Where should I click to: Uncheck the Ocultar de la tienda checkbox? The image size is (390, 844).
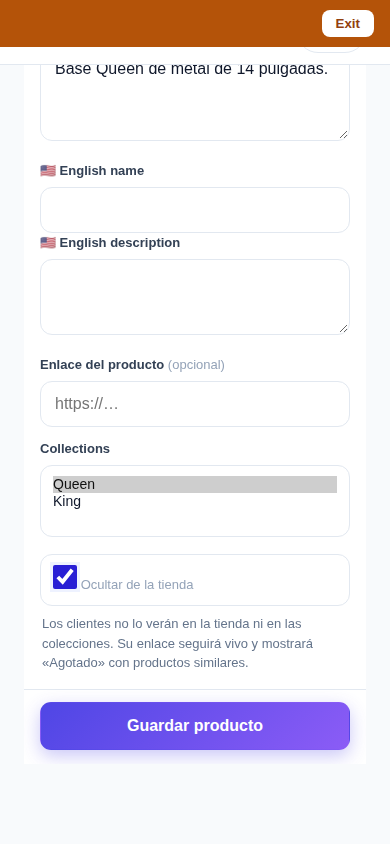tap(65, 577)
